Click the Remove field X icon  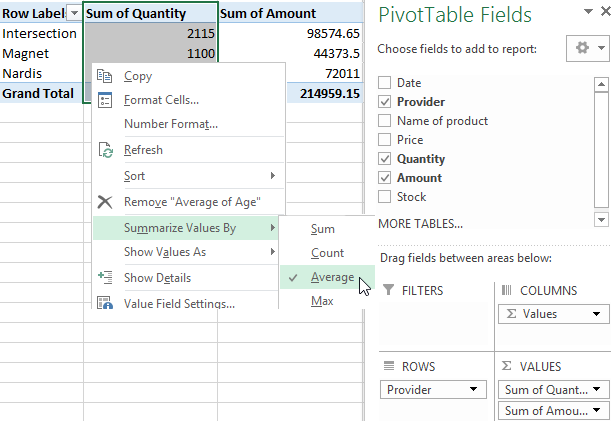pyautogui.click(x=105, y=202)
